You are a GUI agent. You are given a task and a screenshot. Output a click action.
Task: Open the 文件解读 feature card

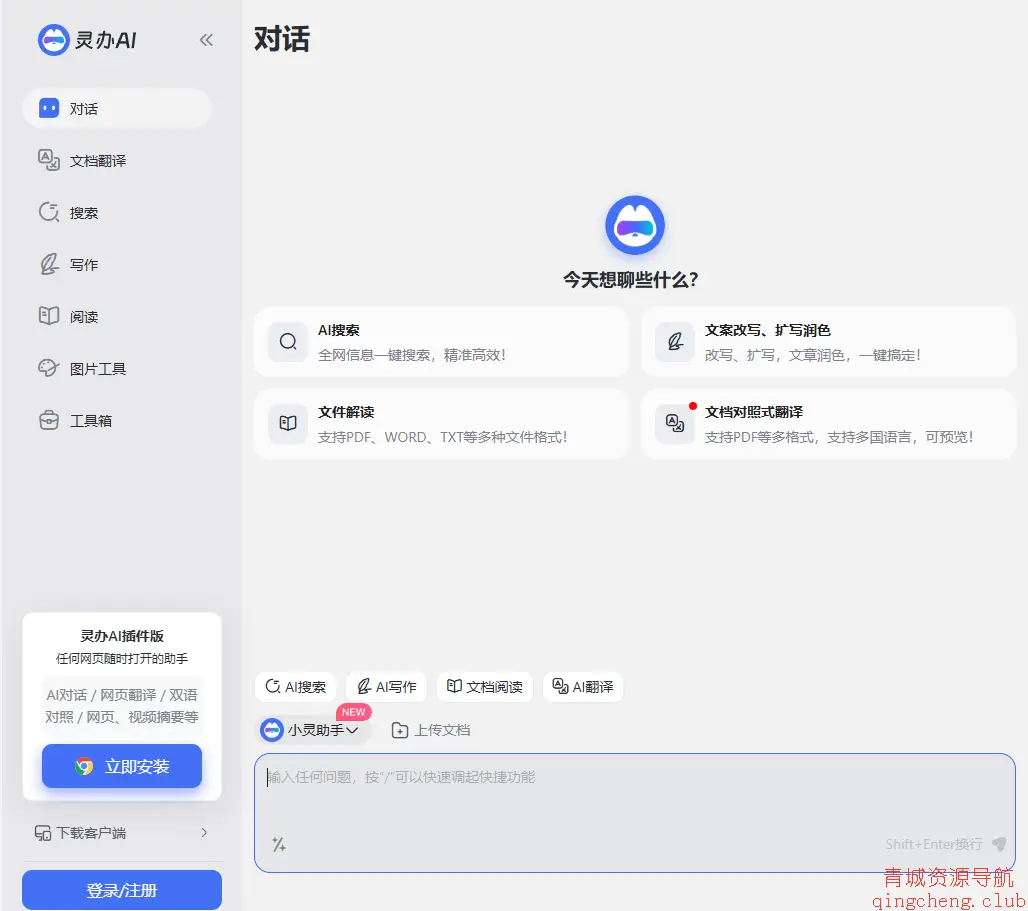[441, 424]
